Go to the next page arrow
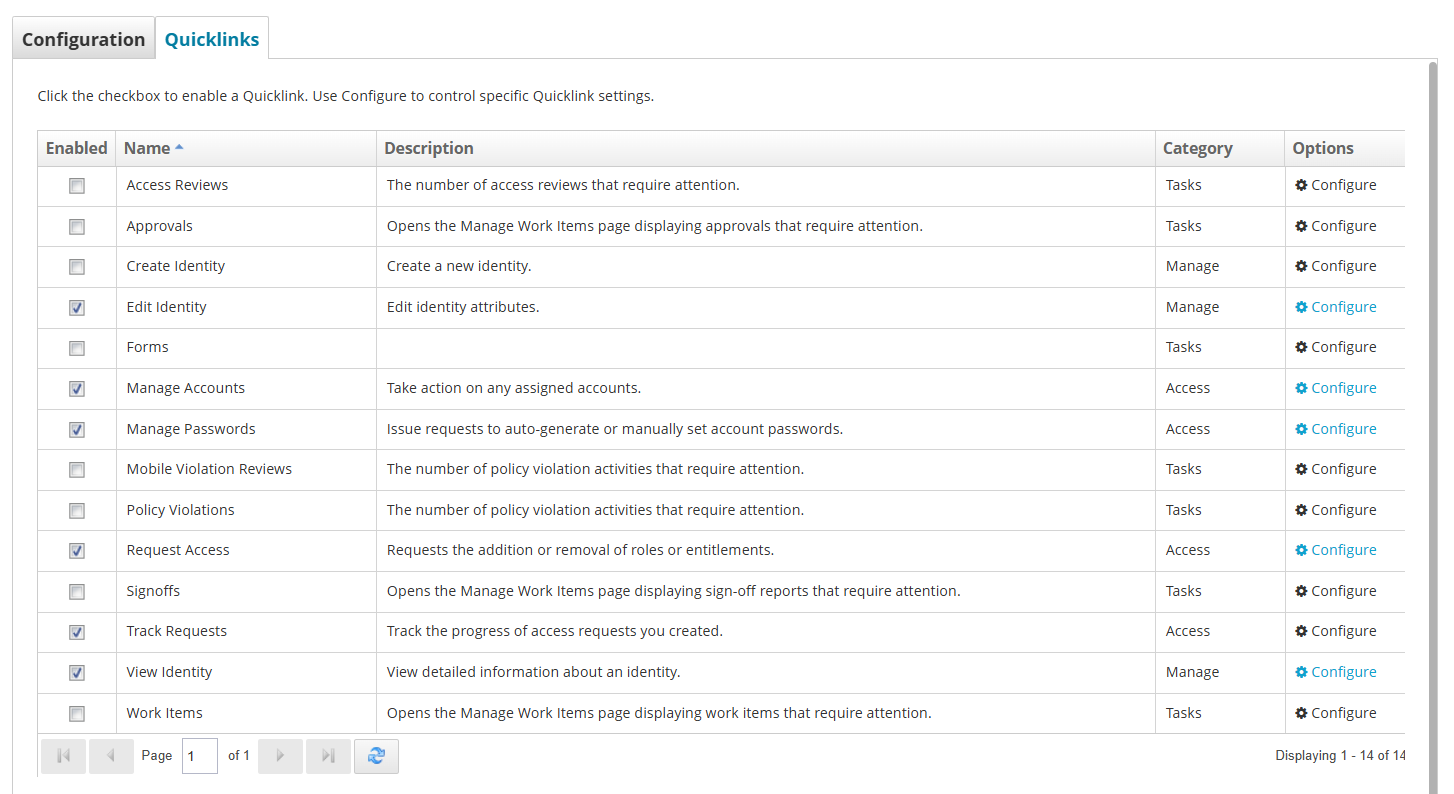 280,756
